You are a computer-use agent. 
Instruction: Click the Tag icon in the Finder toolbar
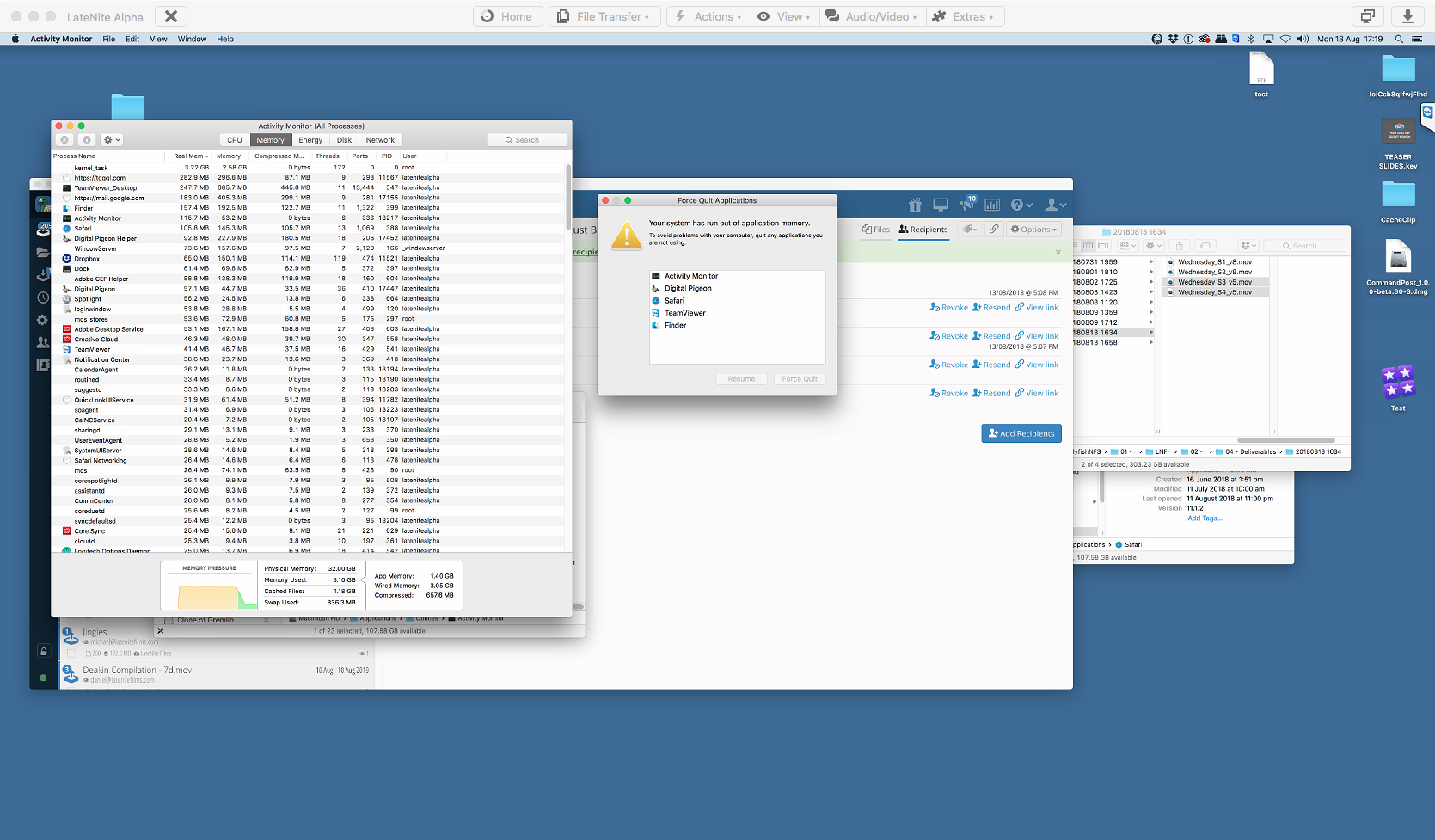point(1206,245)
